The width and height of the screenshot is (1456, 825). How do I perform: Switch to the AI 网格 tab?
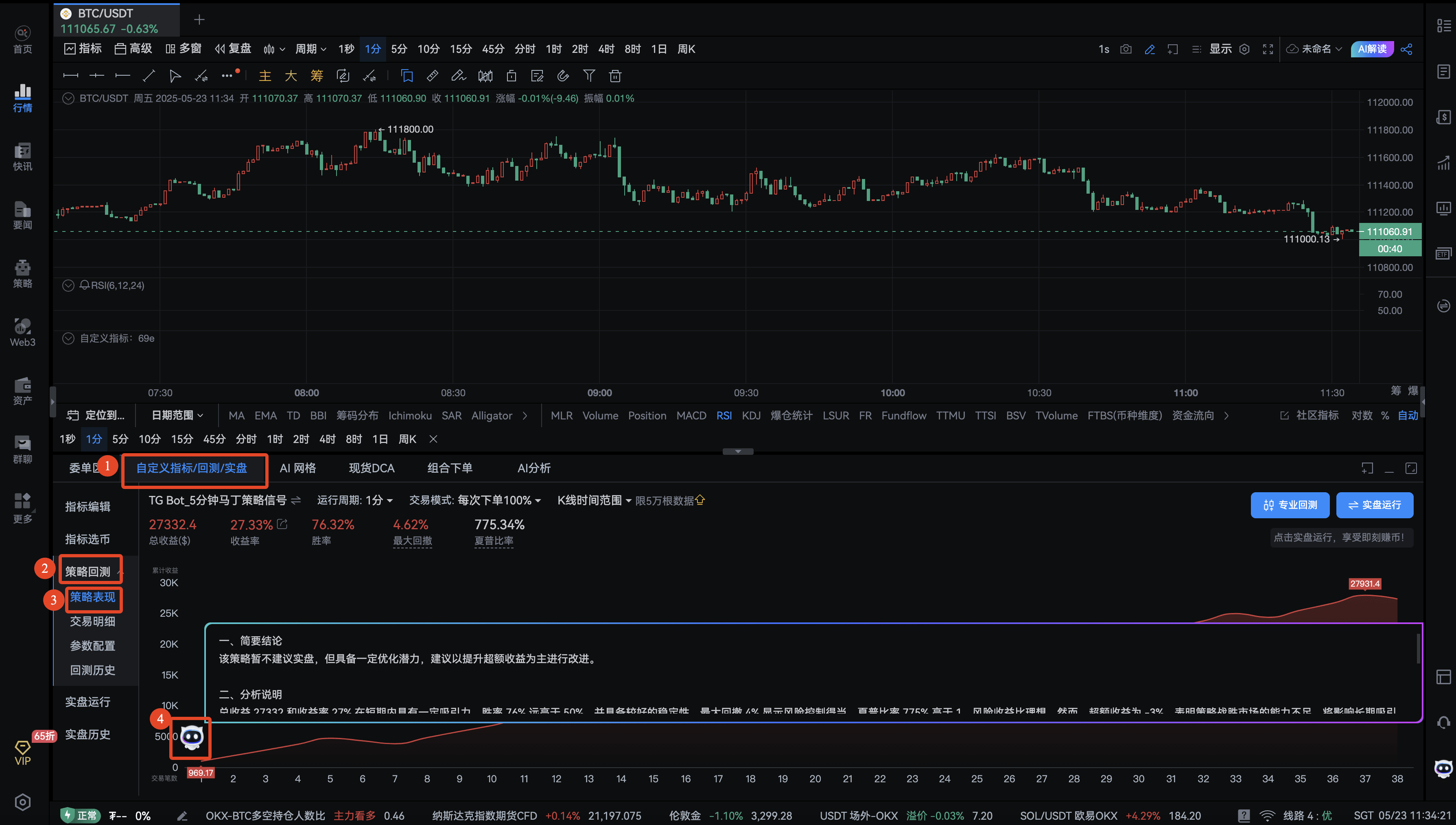(297, 468)
